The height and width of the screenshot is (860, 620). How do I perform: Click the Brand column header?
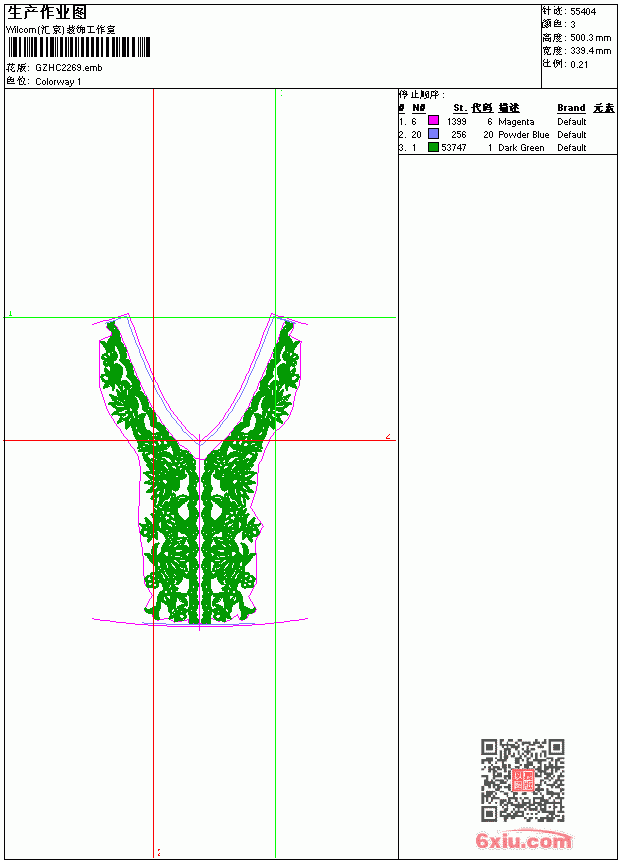[571, 108]
